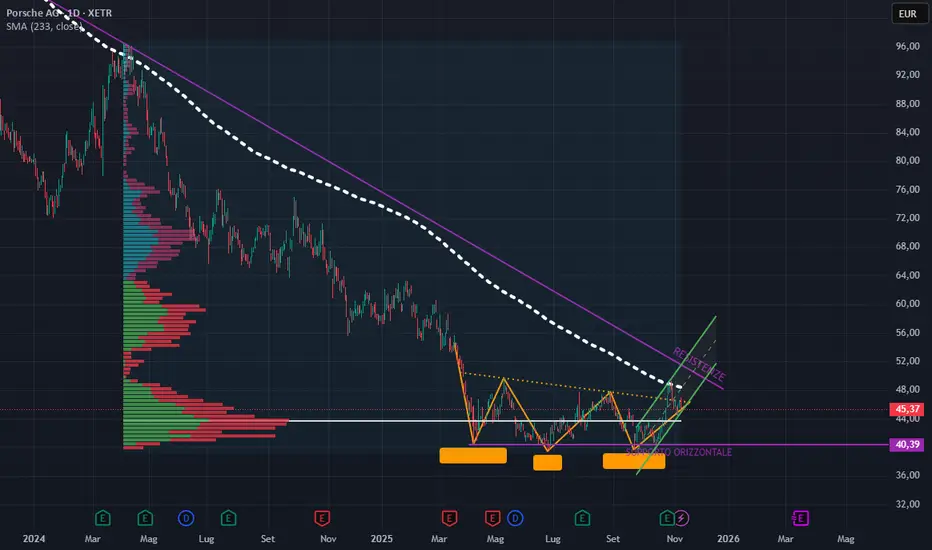Click the purple 40,39 support price label
The height and width of the screenshot is (550, 932).
[907, 444]
